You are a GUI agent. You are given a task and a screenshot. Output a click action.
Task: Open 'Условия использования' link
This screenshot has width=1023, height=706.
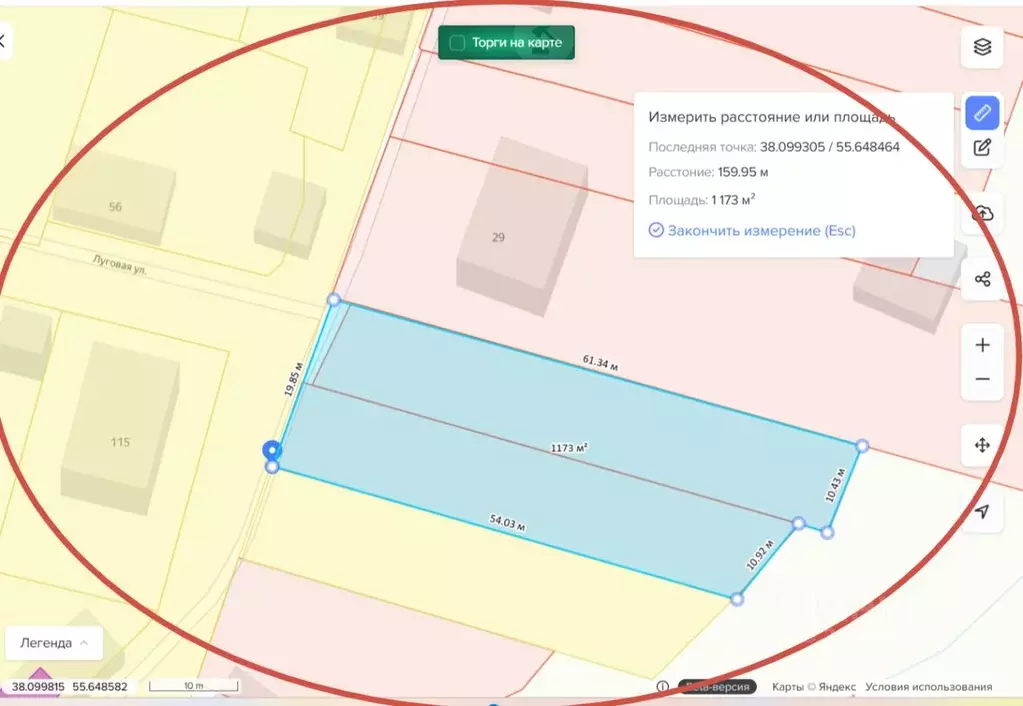pos(928,687)
